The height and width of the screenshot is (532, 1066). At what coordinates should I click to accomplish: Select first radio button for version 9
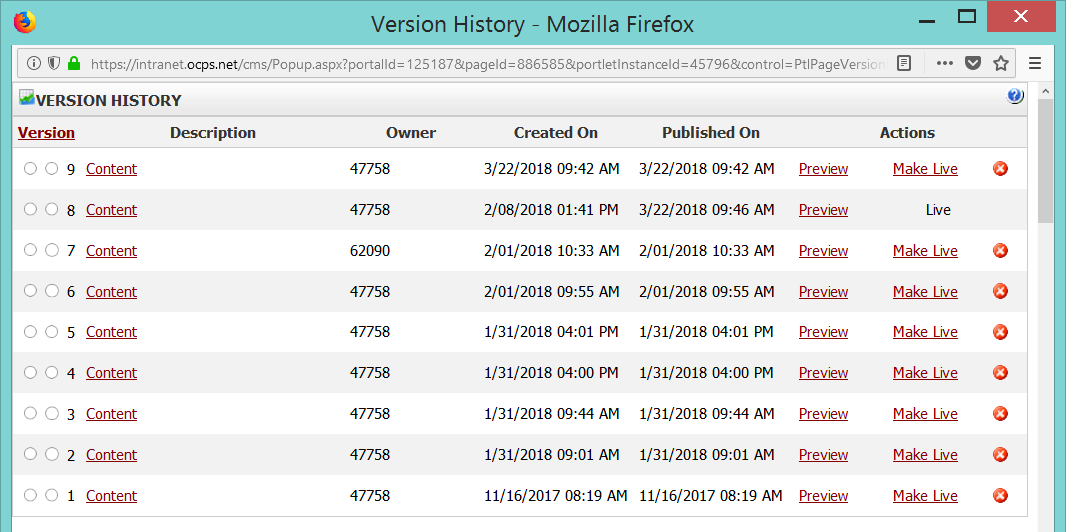point(31,169)
